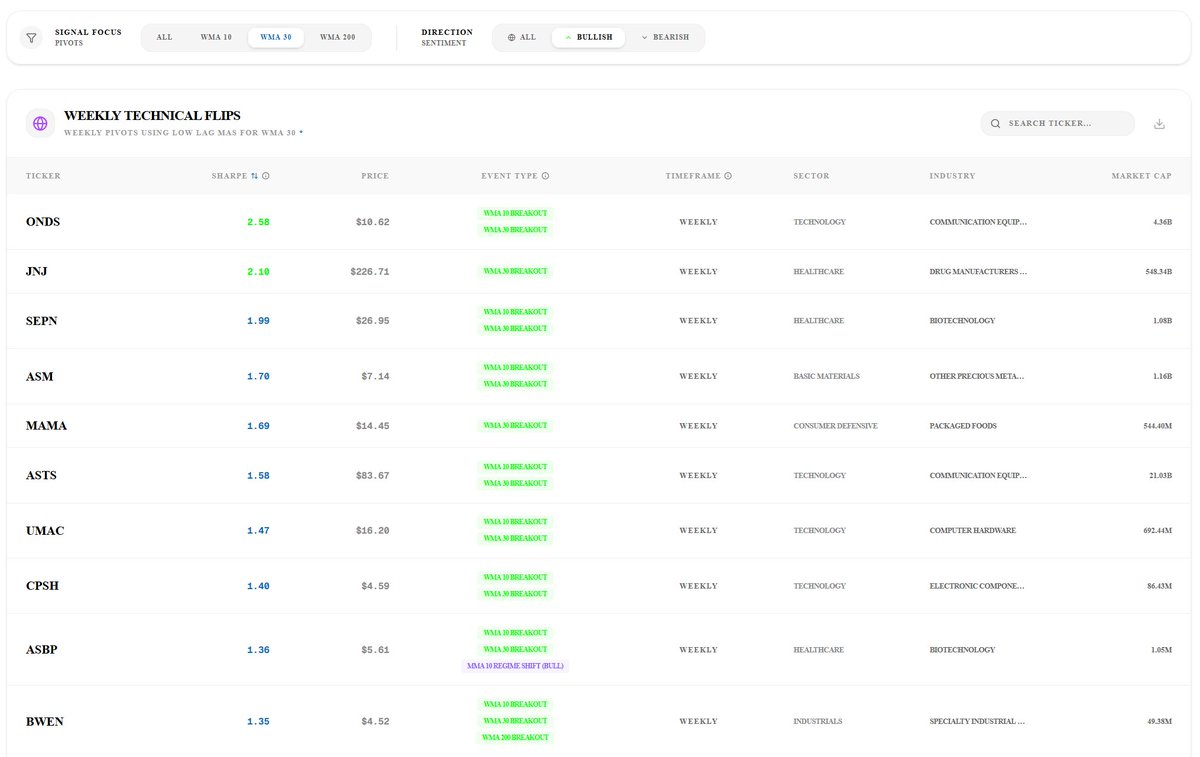Open the SEPN ticker
1200x757 pixels.
point(41,321)
